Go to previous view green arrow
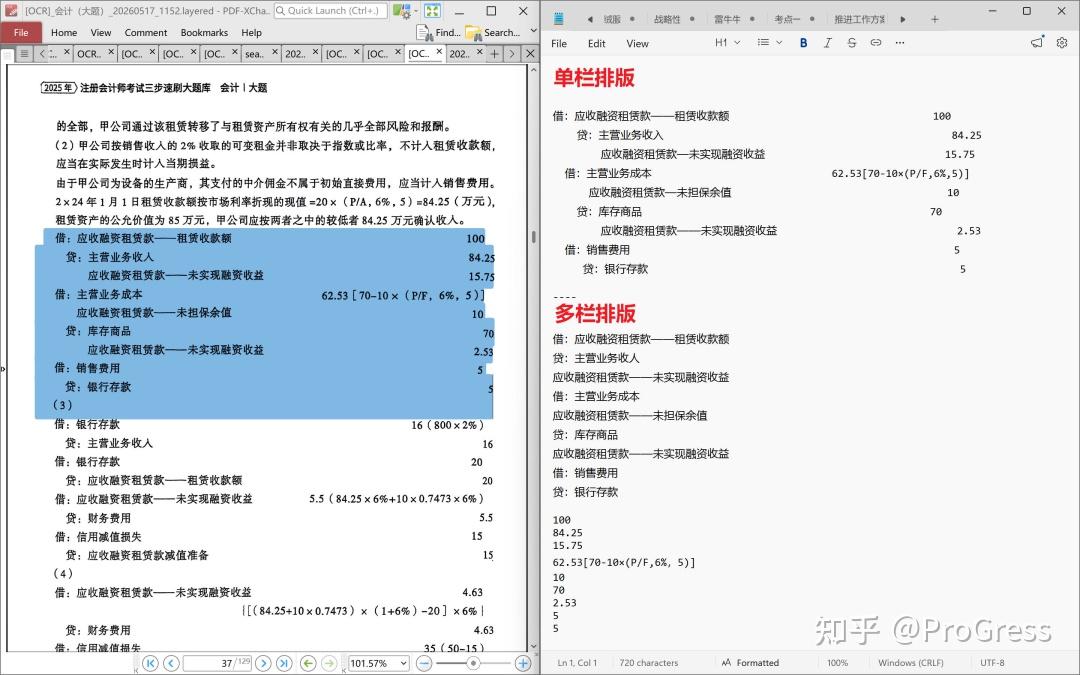This screenshot has height=675, width=1080. [x=309, y=663]
